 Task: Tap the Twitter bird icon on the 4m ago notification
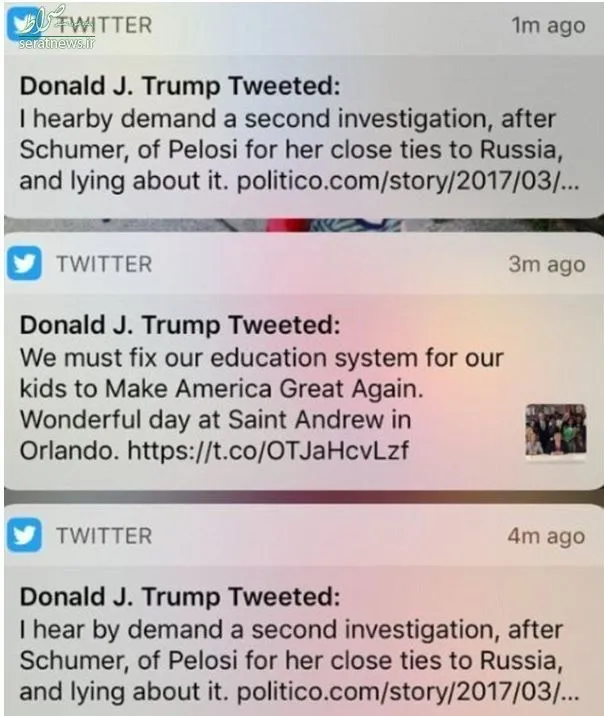(x=24, y=535)
